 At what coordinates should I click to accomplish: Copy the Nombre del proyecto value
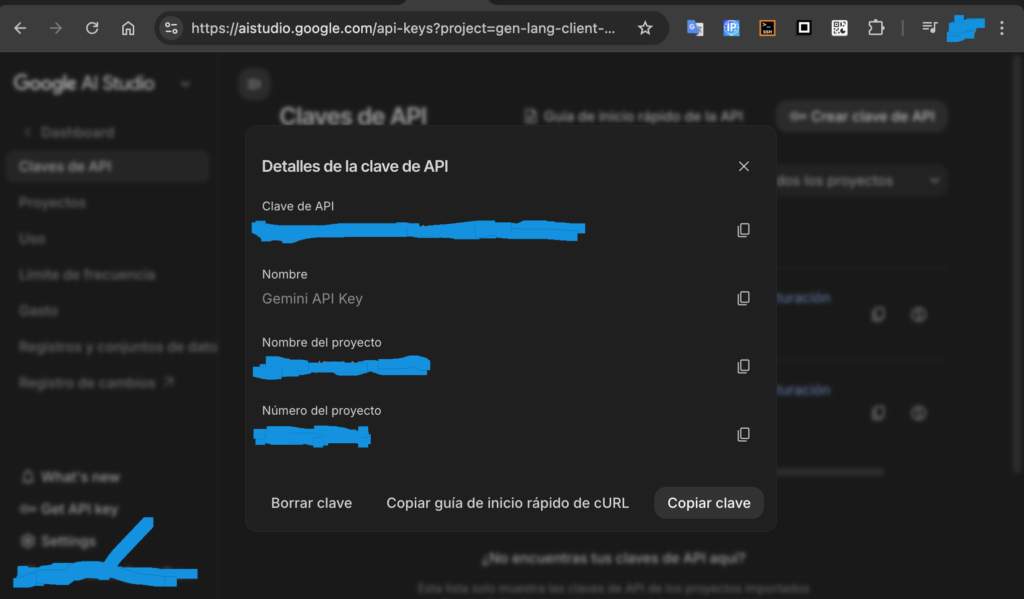(743, 366)
